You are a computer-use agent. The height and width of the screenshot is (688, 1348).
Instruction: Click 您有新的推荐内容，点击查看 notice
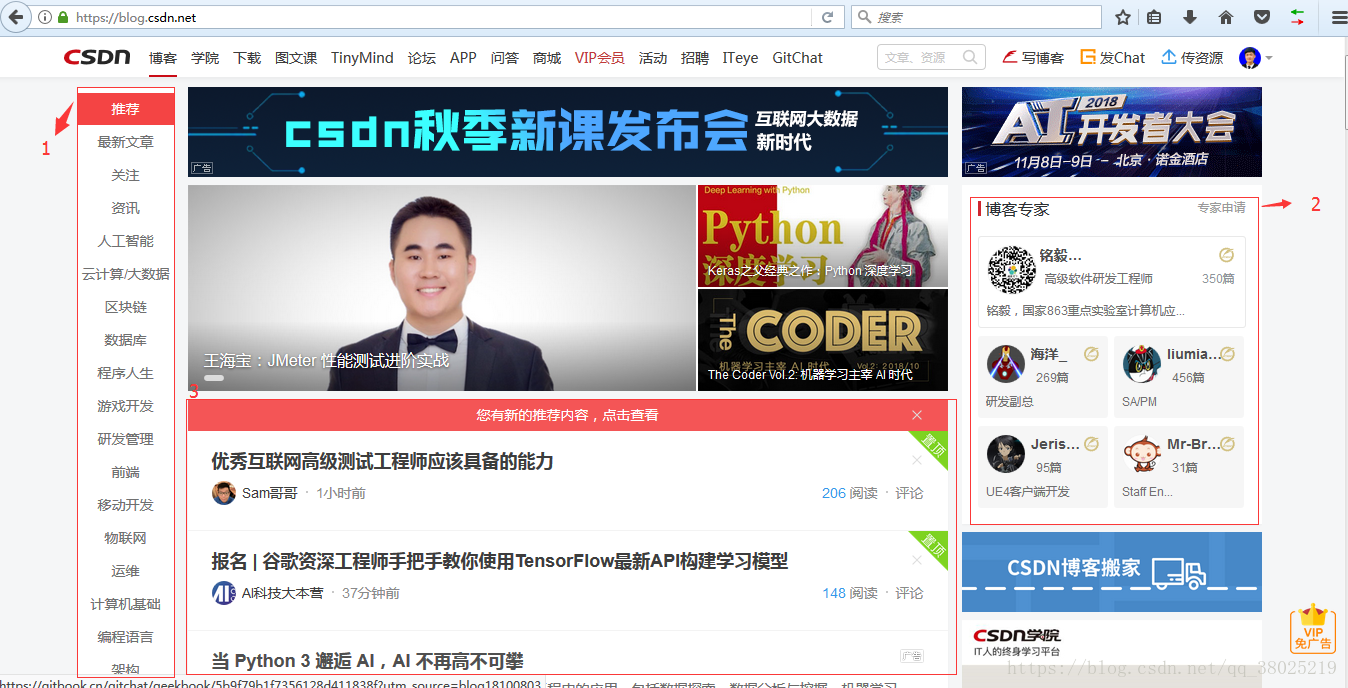567,415
